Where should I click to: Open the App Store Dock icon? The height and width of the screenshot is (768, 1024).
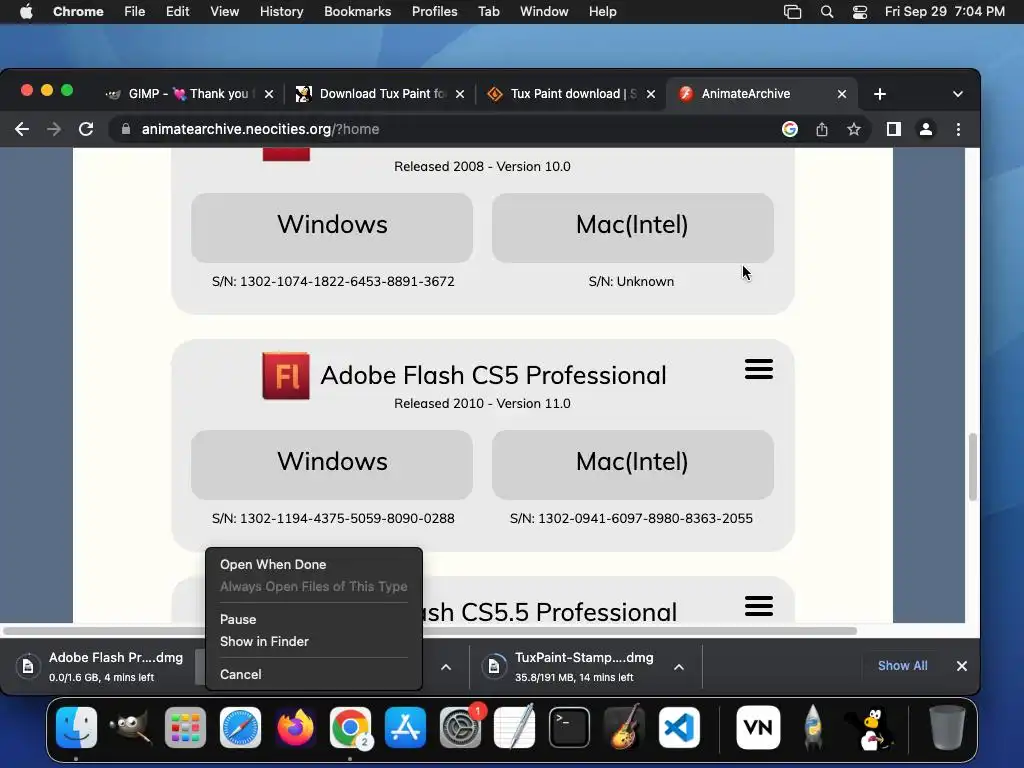coord(405,727)
